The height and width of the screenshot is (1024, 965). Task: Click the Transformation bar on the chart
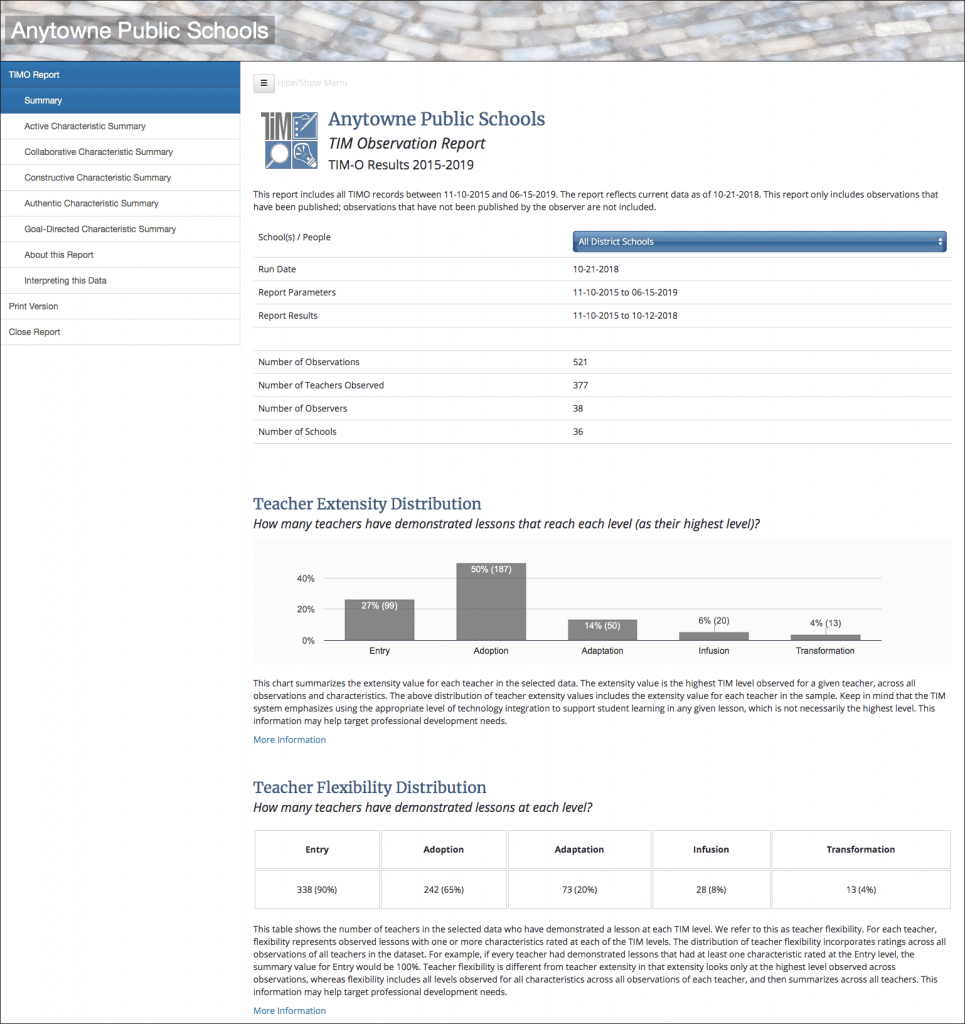[x=825, y=636]
